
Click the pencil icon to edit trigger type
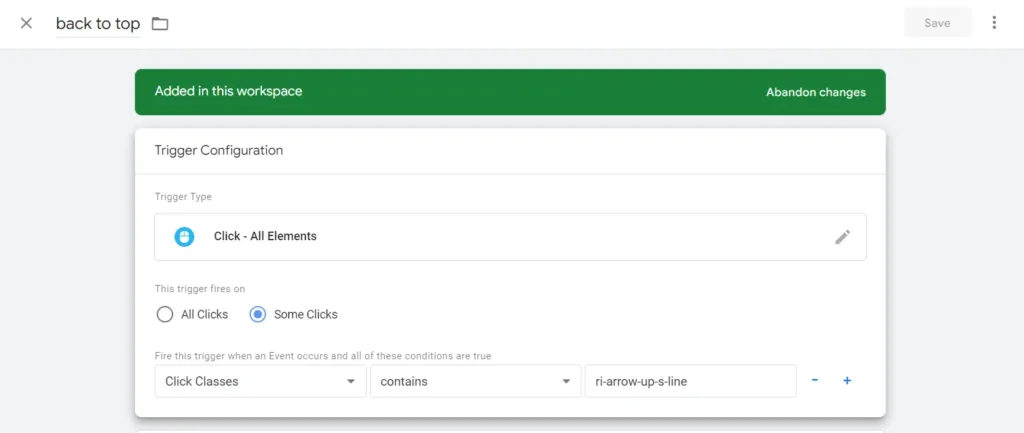(842, 237)
